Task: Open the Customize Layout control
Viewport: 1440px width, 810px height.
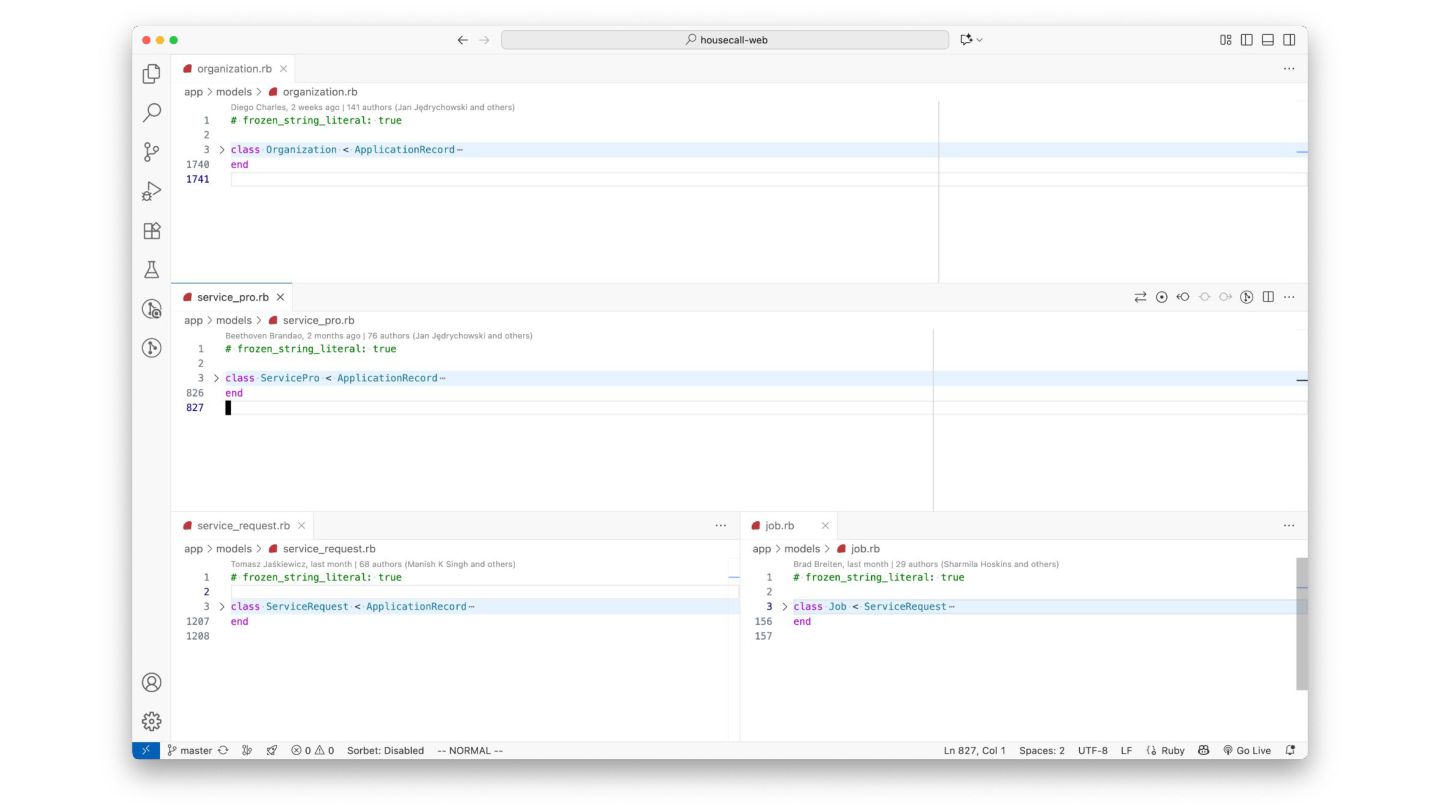Action: [1226, 40]
